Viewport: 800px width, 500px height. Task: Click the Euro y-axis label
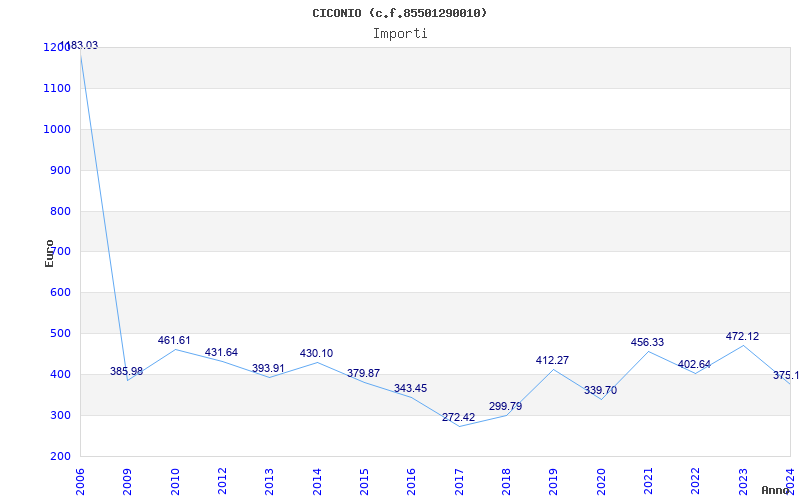click(x=49, y=254)
